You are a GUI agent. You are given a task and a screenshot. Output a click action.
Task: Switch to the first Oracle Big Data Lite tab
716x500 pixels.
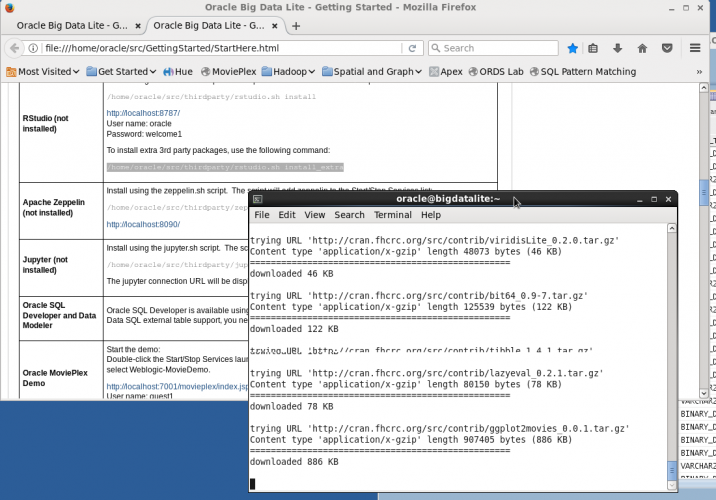tap(72, 26)
